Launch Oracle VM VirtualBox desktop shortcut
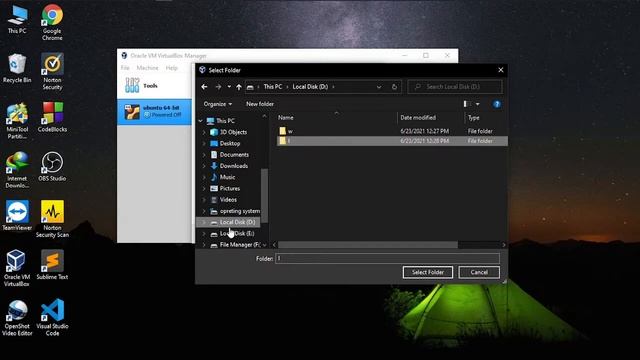Image resolution: width=640 pixels, height=360 pixels. click(x=16, y=268)
